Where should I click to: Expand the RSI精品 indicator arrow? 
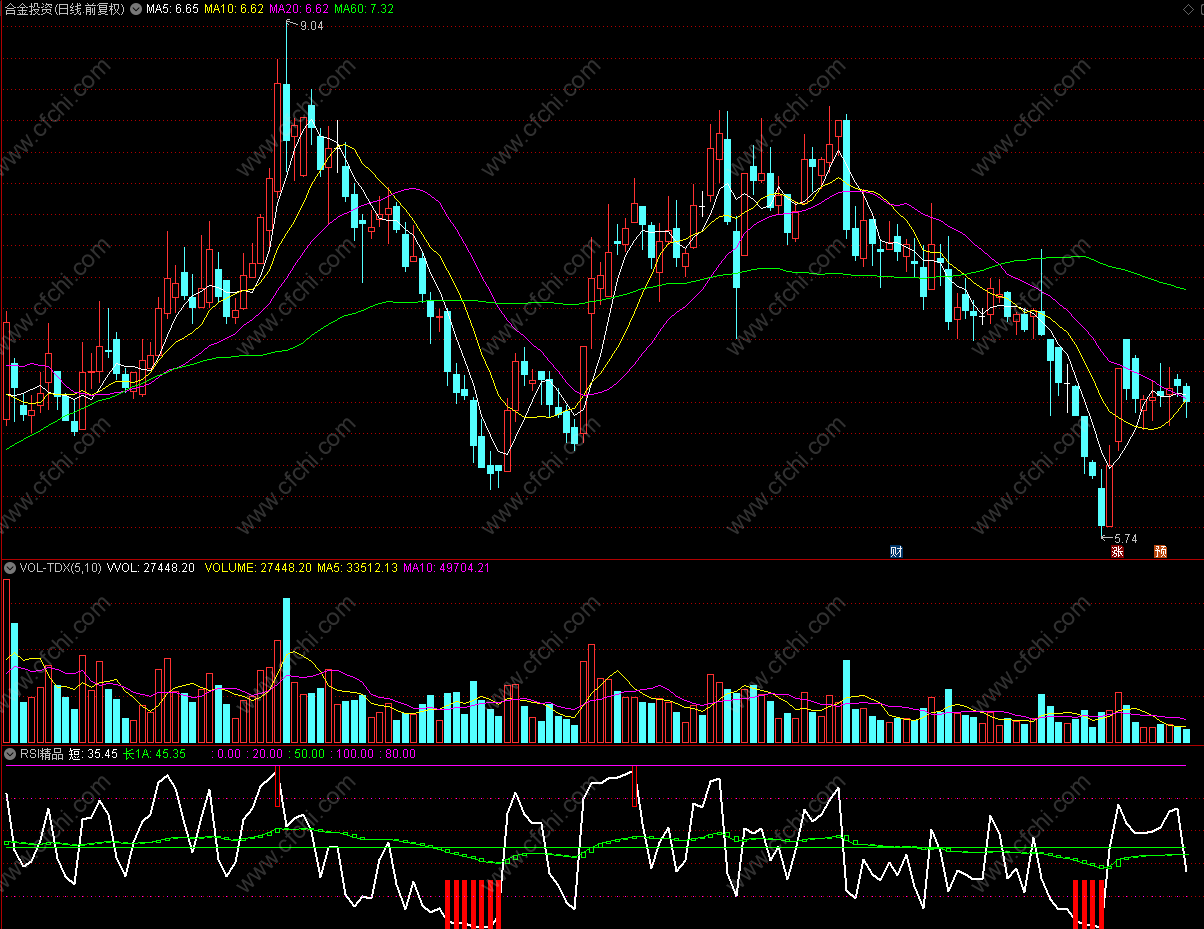10,753
